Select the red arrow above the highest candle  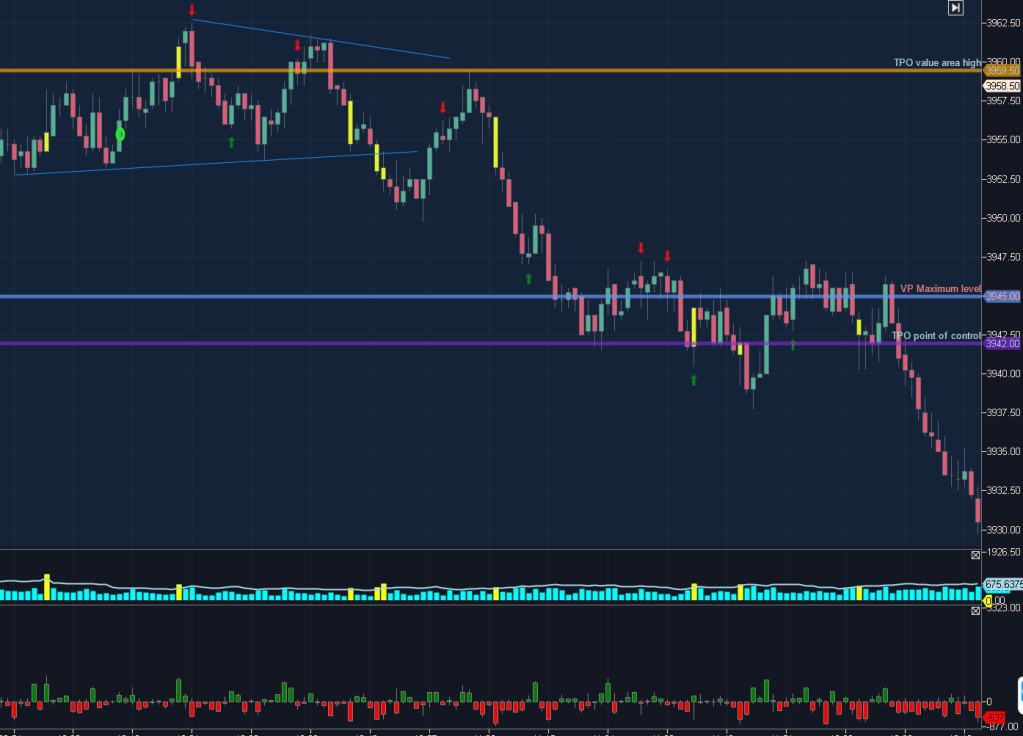(191, 11)
